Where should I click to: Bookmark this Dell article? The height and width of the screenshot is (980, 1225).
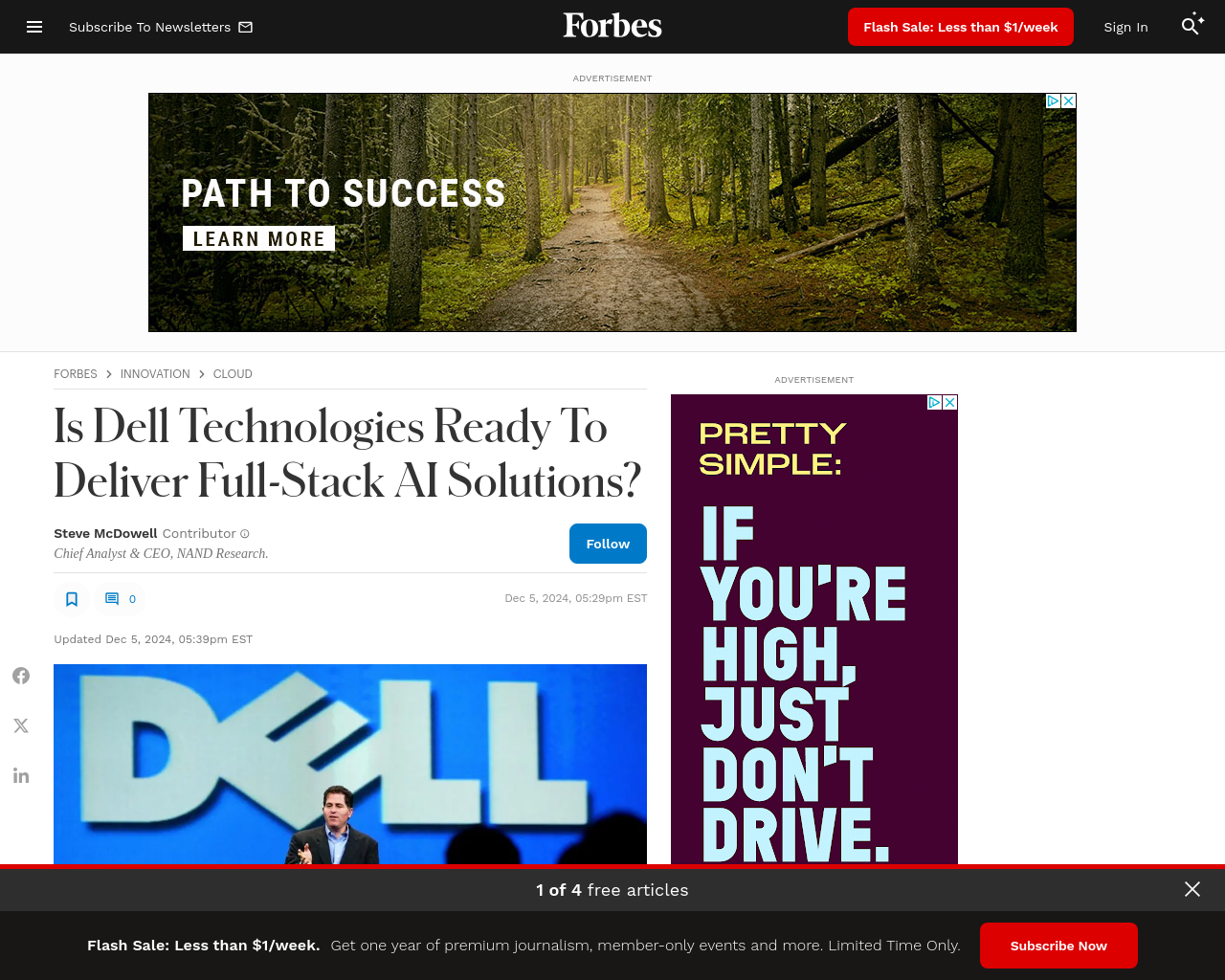pos(72,599)
